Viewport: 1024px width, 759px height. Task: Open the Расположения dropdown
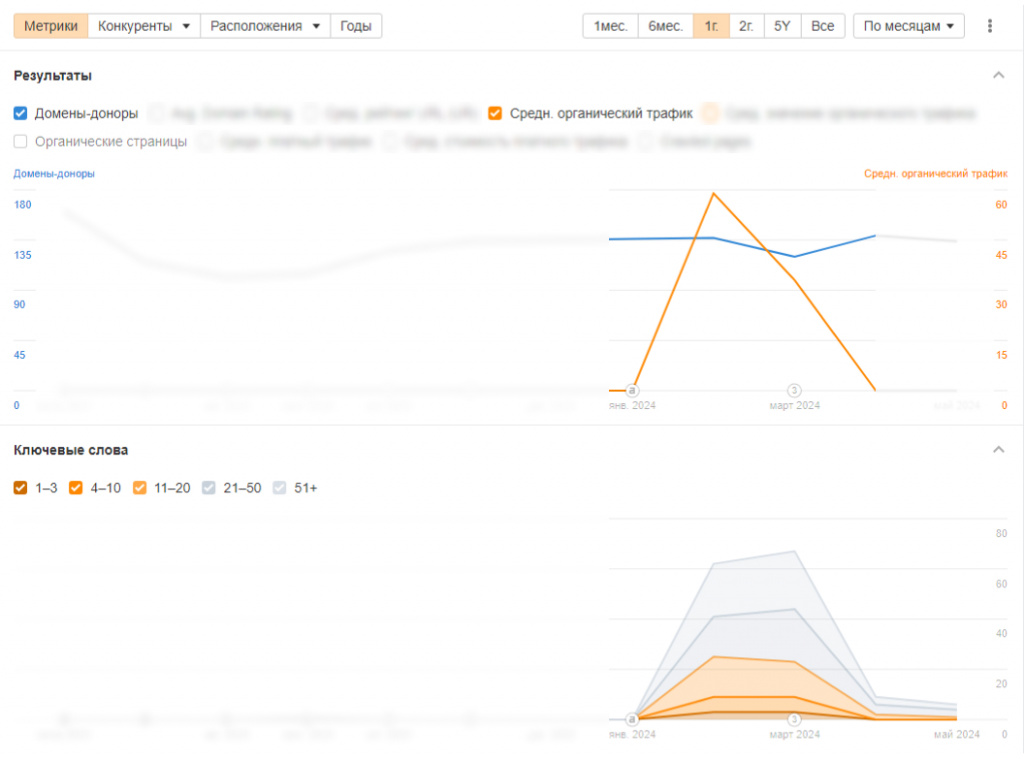(265, 26)
